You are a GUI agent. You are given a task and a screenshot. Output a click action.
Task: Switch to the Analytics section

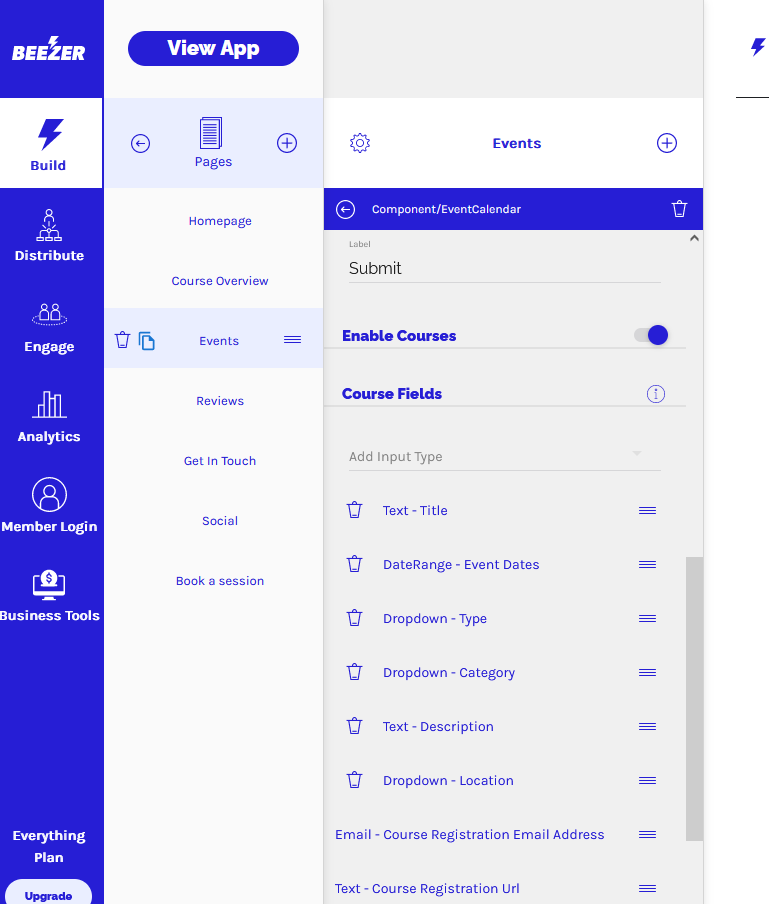tap(49, 417)
